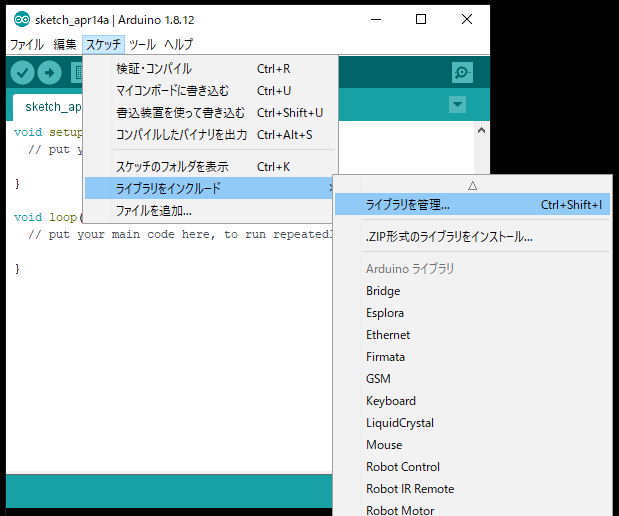Select コンパイルしたバイナリを出力 menu item
Screen dimensions: 619x516
tap(210, 135)
